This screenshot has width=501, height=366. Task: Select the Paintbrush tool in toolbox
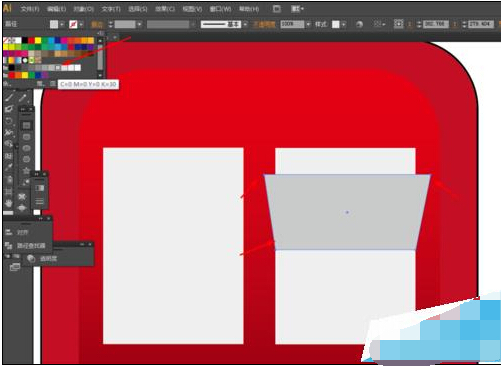click(9, 98)
